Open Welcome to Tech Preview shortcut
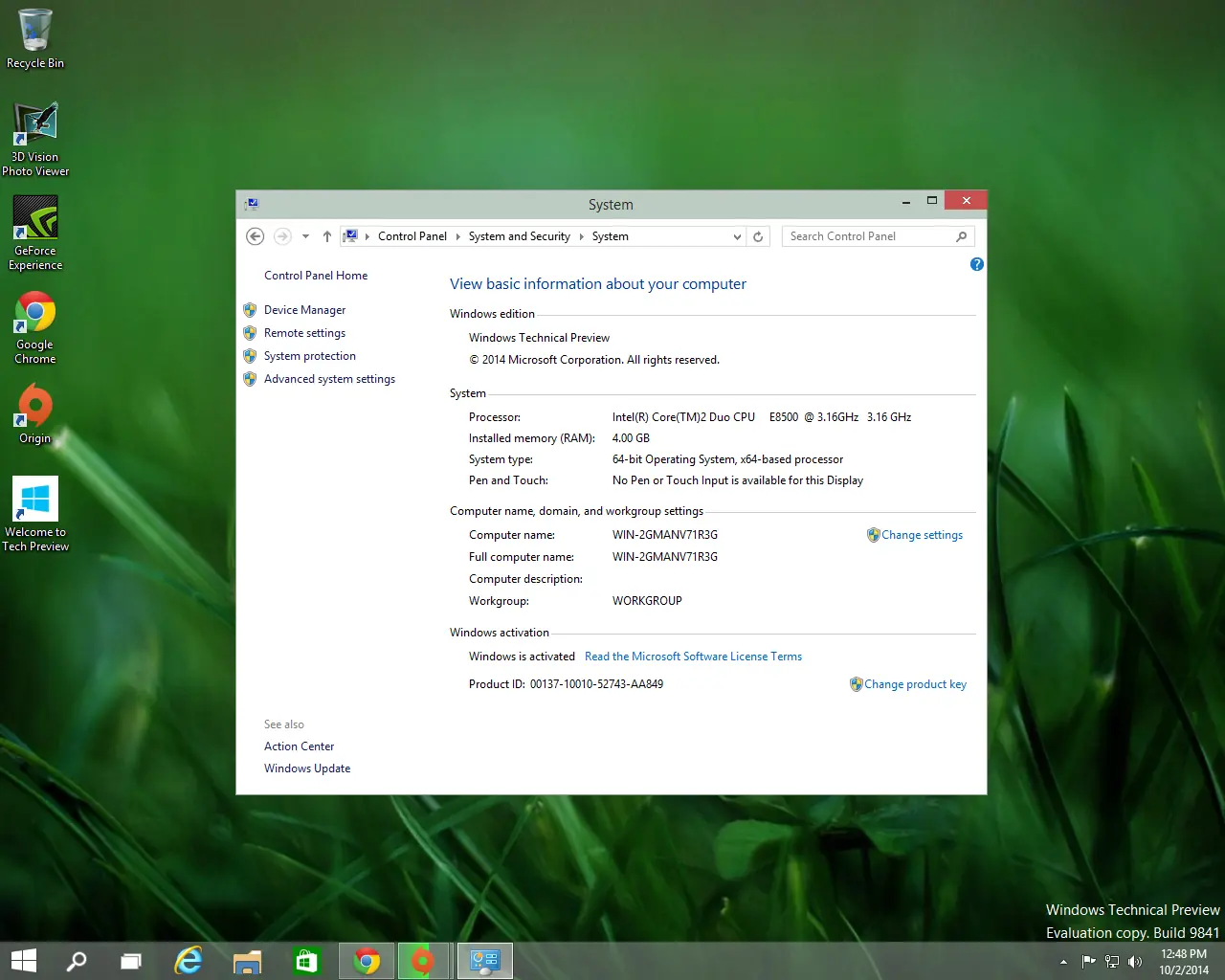Image resolution: width=1225 pixels, height=980 pixels. tap(35, 514)
